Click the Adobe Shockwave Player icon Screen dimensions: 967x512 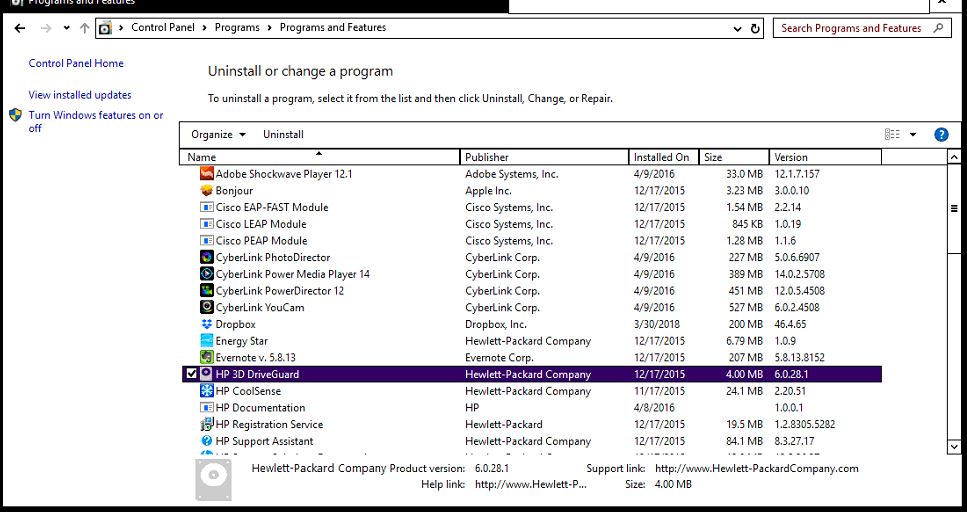[x=207, y=174]
